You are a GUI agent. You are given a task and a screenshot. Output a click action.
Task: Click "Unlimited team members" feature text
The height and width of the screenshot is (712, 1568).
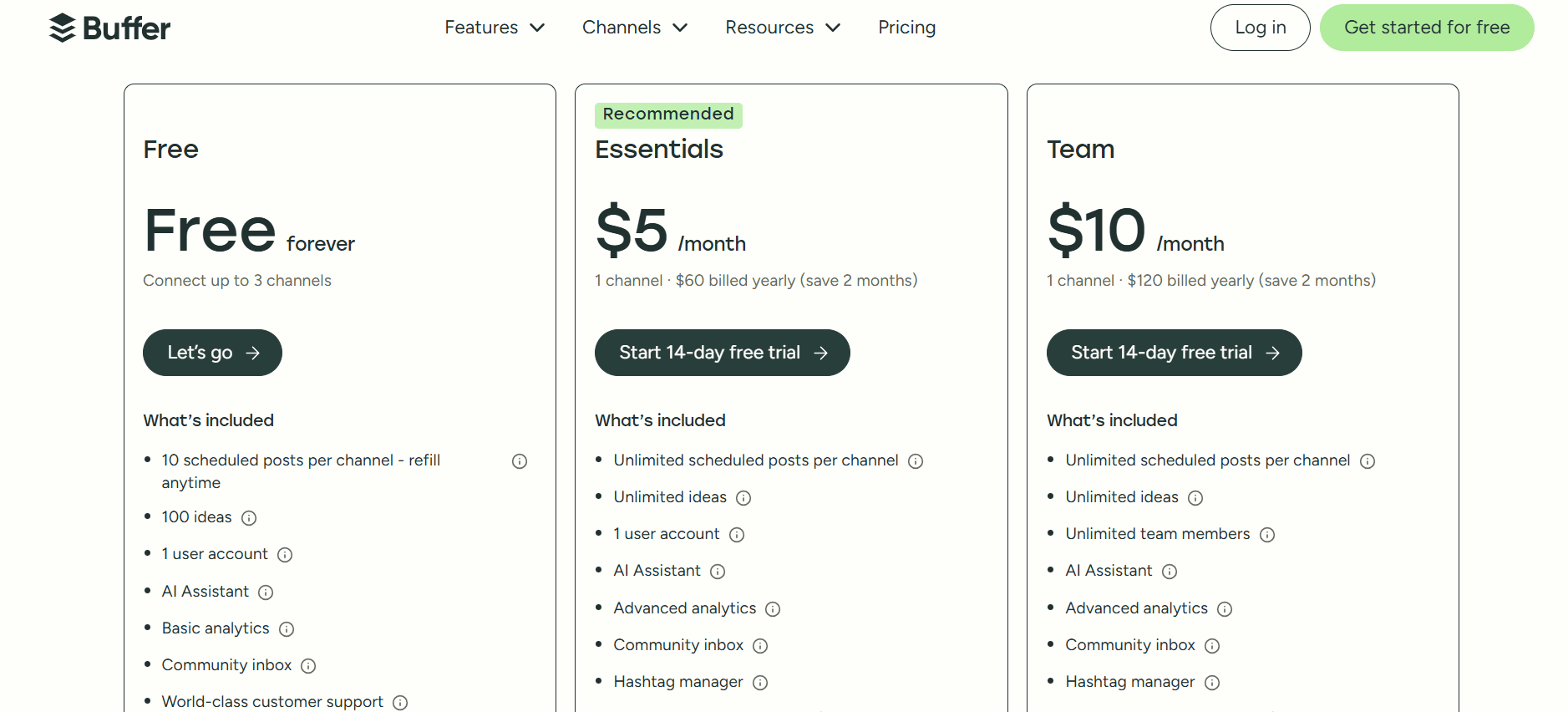pos(1158,534)
